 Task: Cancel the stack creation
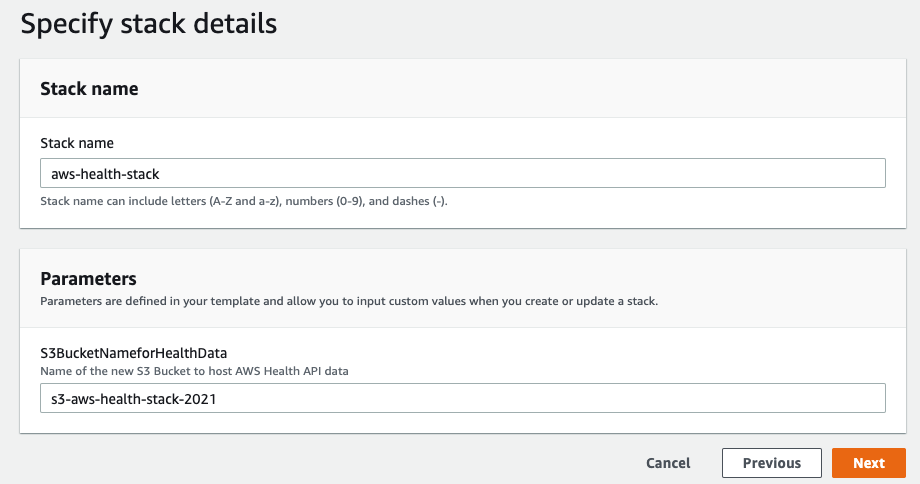[x=668, y=463]
